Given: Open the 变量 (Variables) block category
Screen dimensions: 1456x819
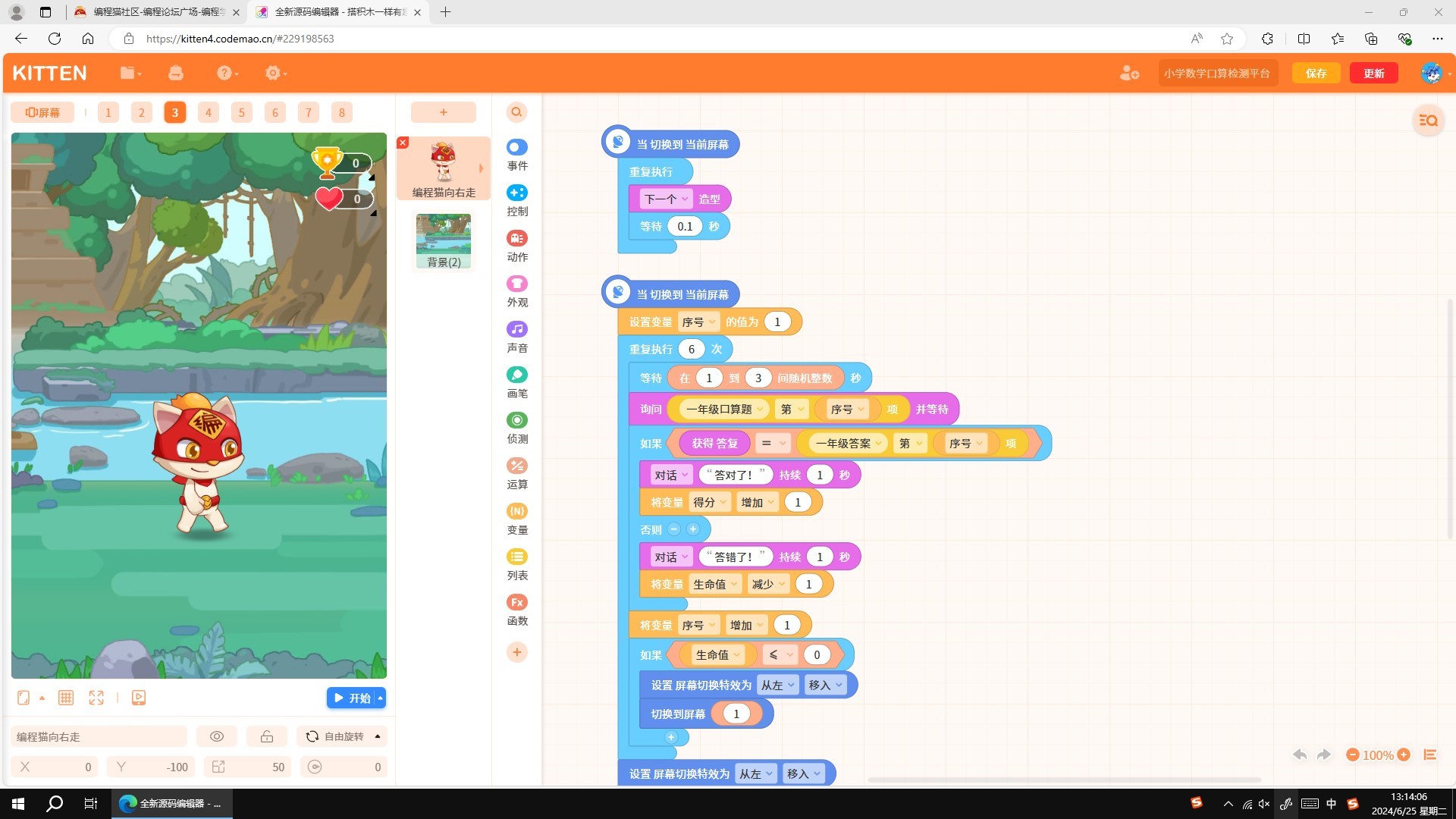Looking at the screenshot, I should (x=517, y=519).
